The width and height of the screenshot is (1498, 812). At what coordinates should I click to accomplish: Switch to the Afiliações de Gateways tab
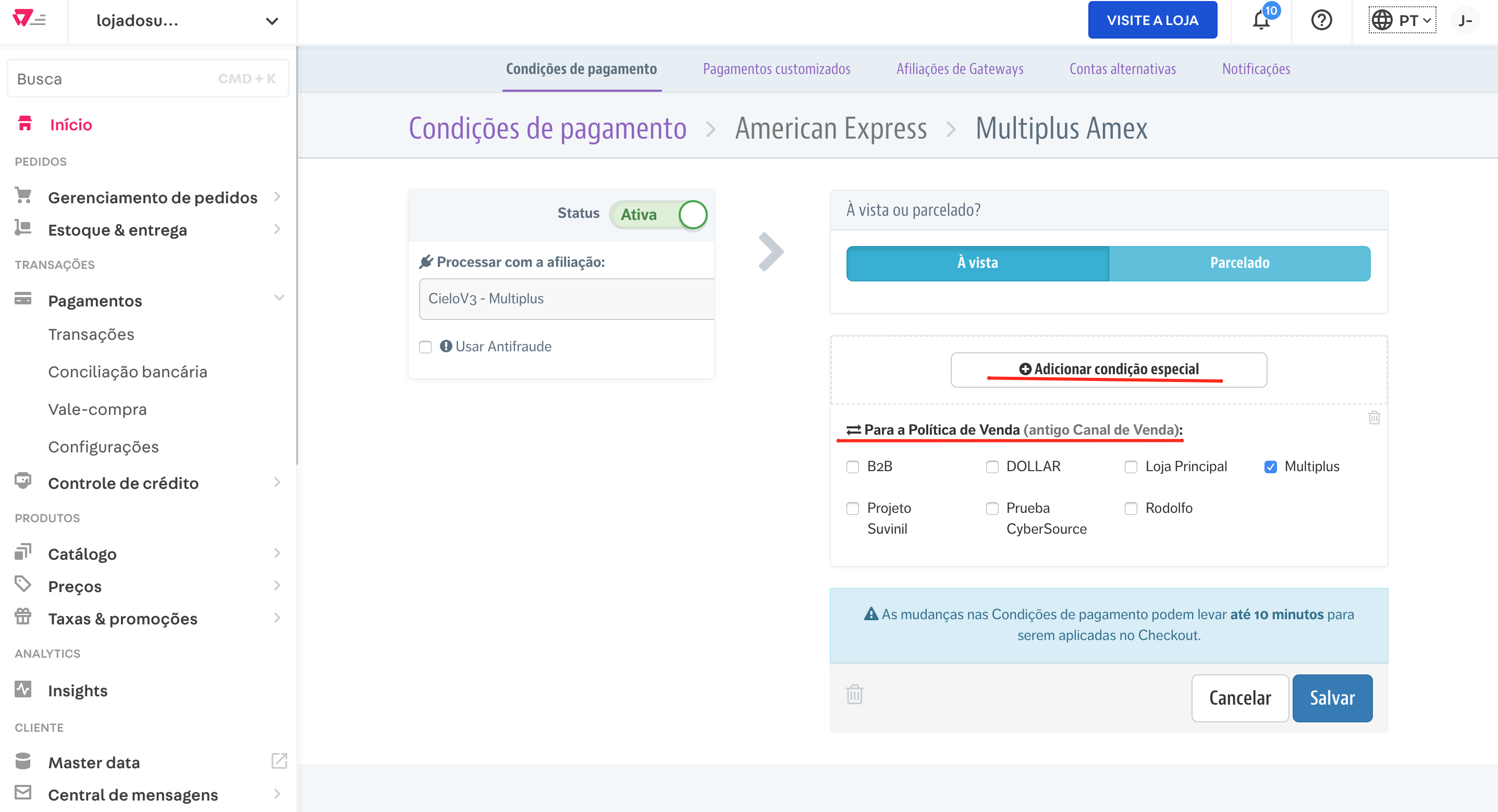[959, 68]
